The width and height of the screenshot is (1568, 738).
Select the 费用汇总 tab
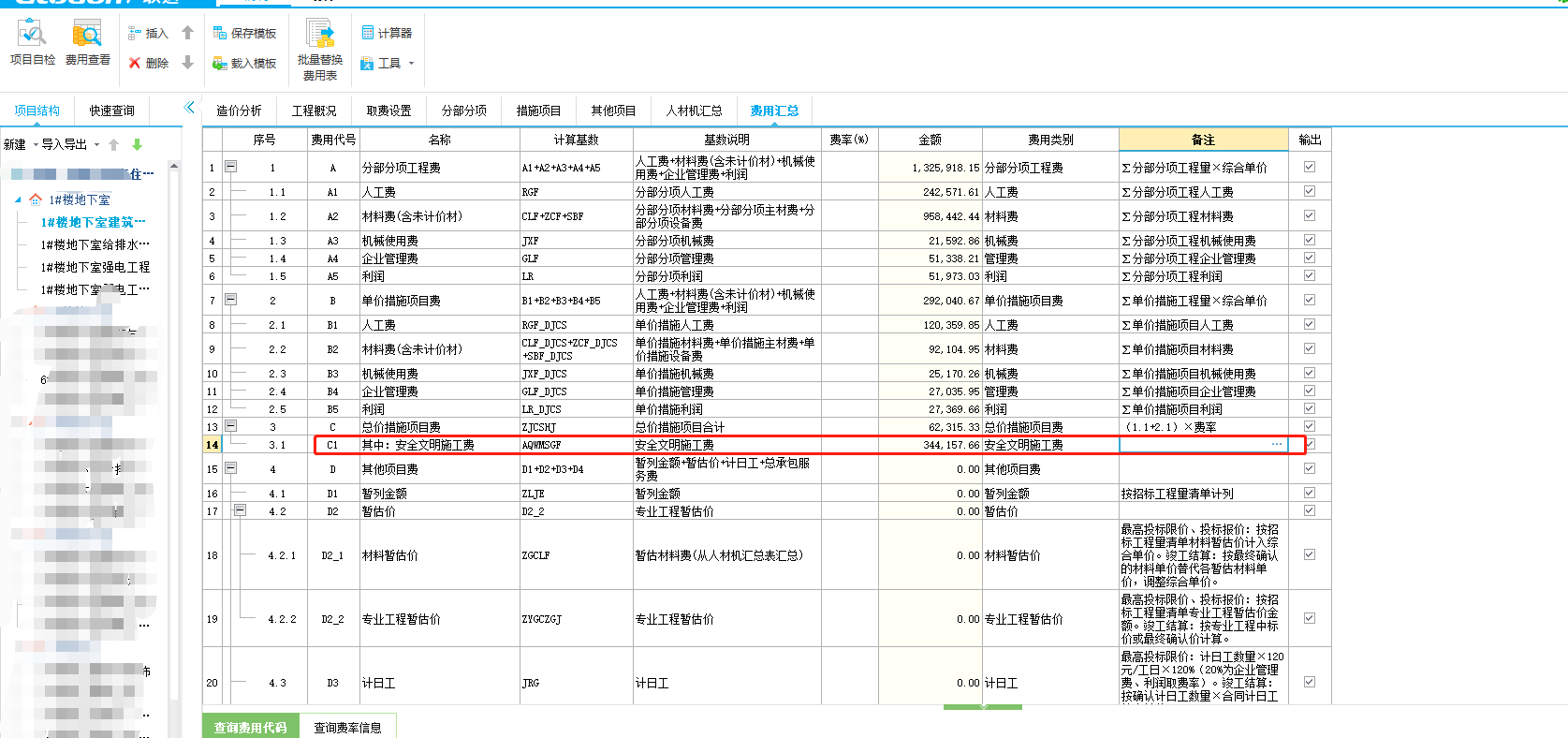click(774, 111)
